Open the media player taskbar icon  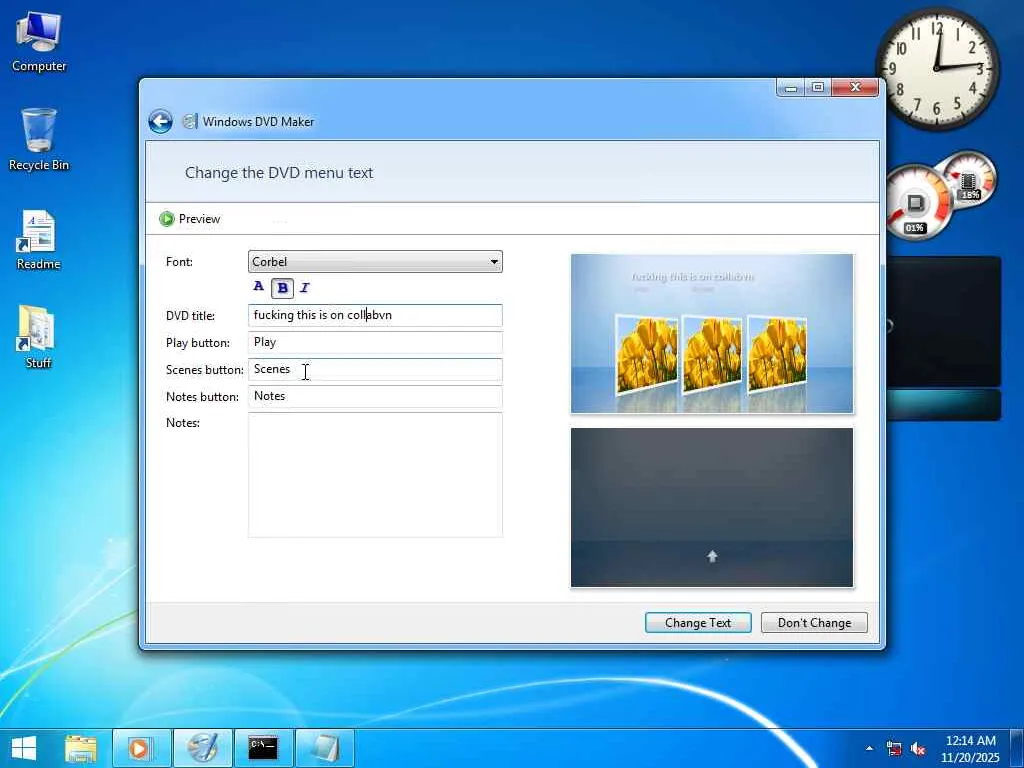click(x=141, y=748)
